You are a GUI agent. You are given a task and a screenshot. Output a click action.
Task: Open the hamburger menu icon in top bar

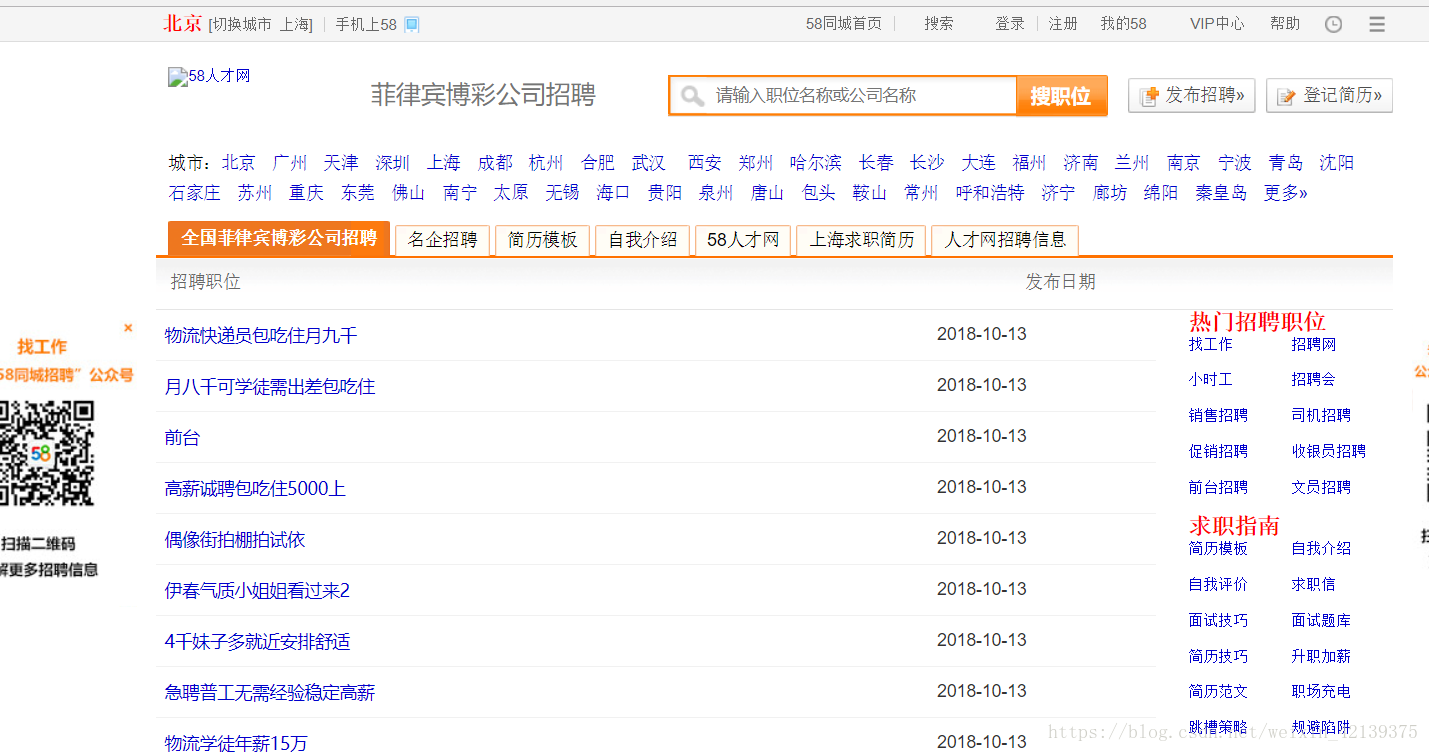coord(1377,24)
